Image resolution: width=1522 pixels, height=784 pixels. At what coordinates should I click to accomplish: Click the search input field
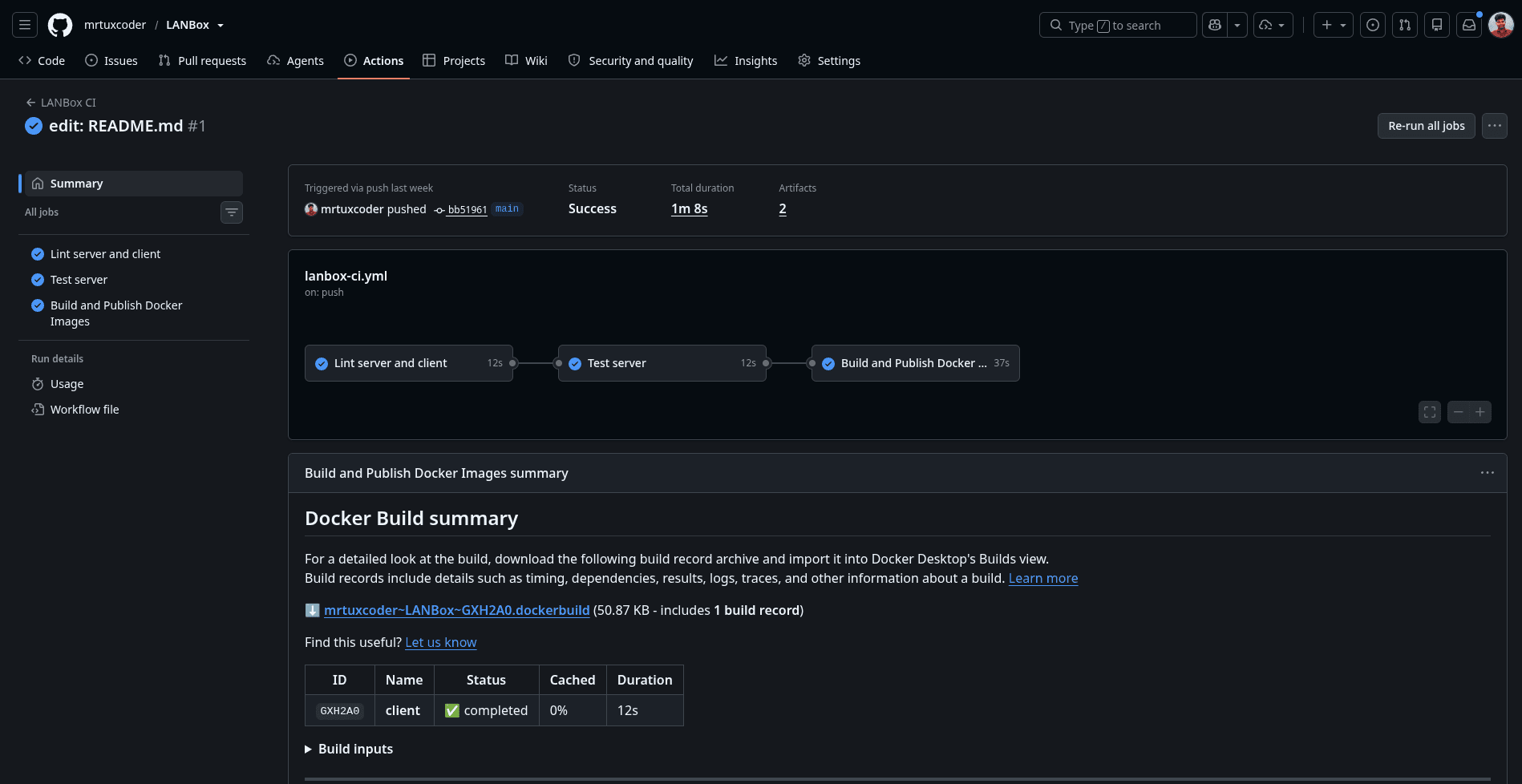tap(1118, 25)
